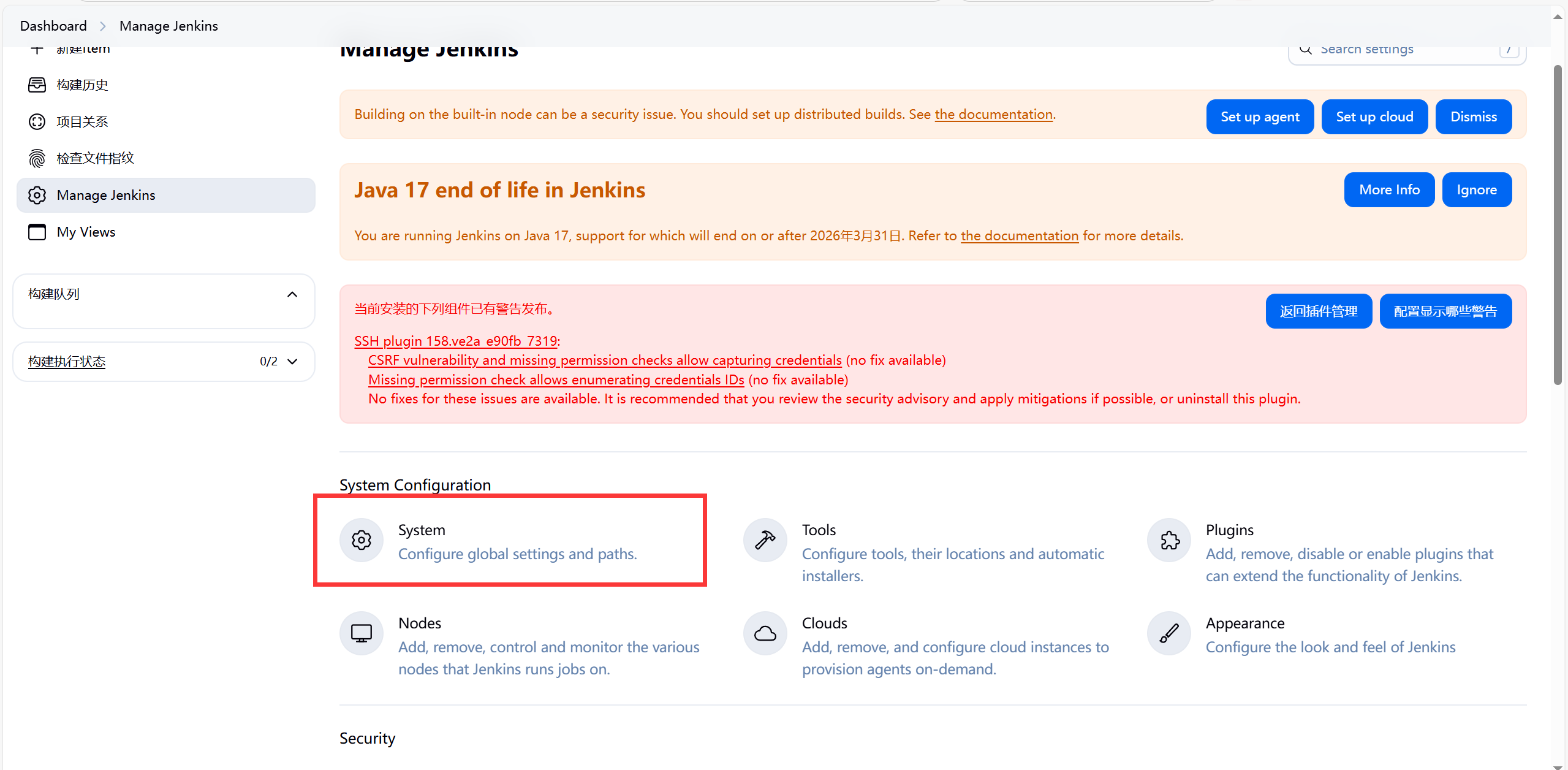Open Clouds configuration title

[x=824, y=623]
